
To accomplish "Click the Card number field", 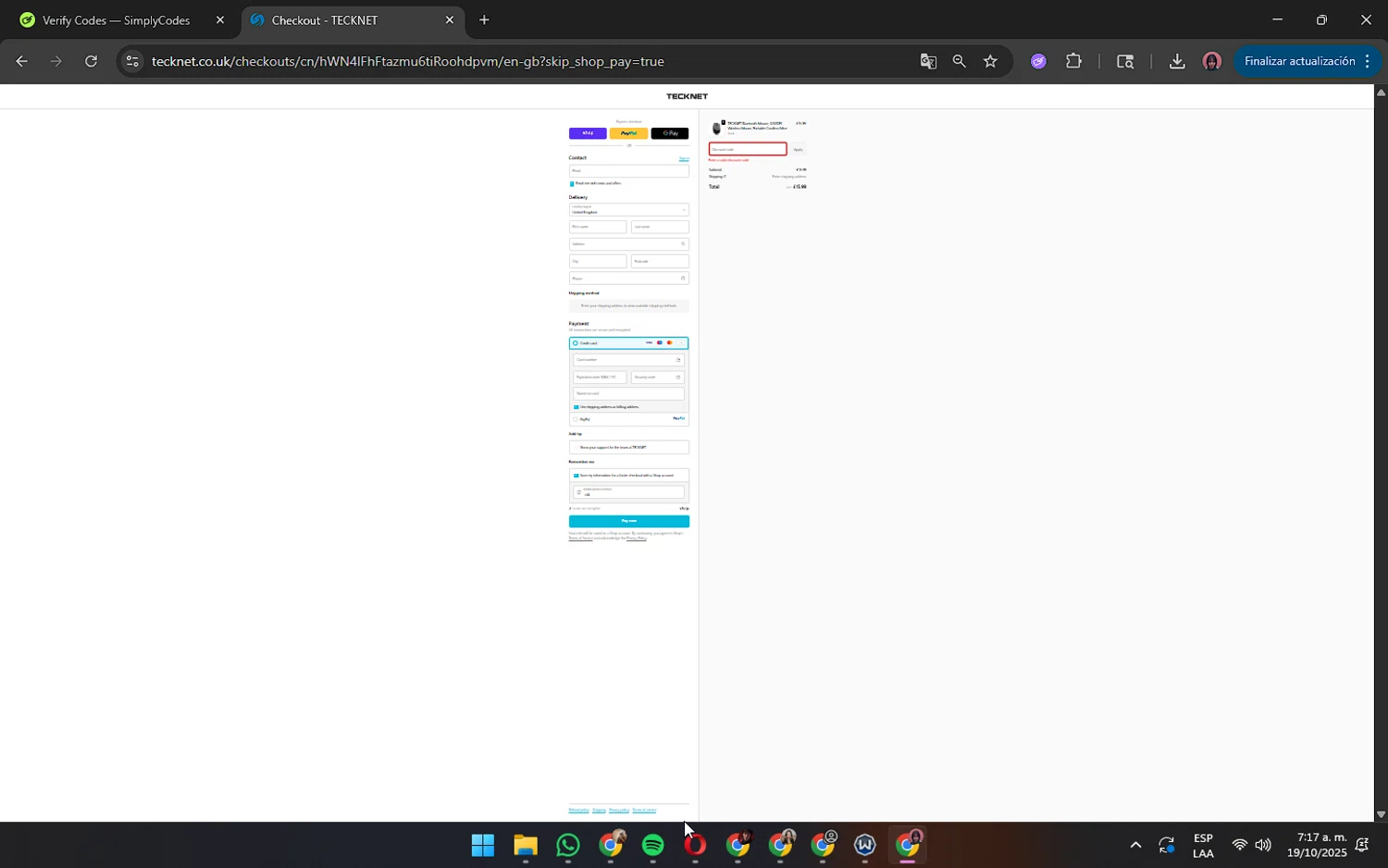I will pyautogui.click(x=628, y=360).
